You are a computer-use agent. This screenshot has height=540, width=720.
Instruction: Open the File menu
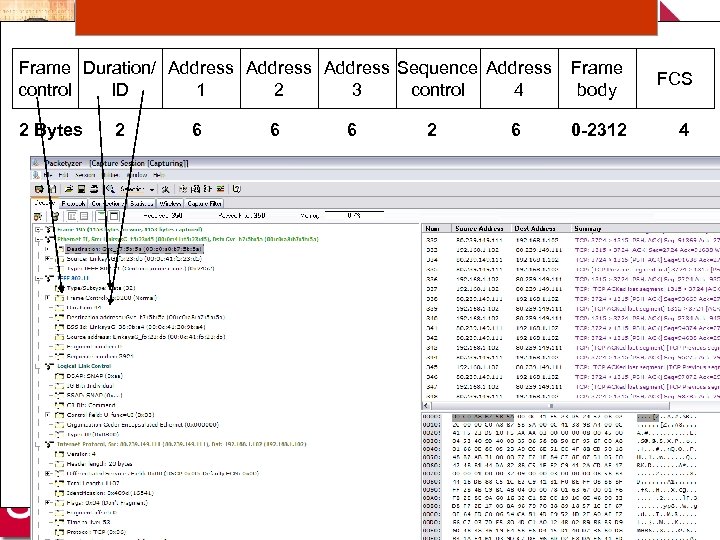coord(48,175)
